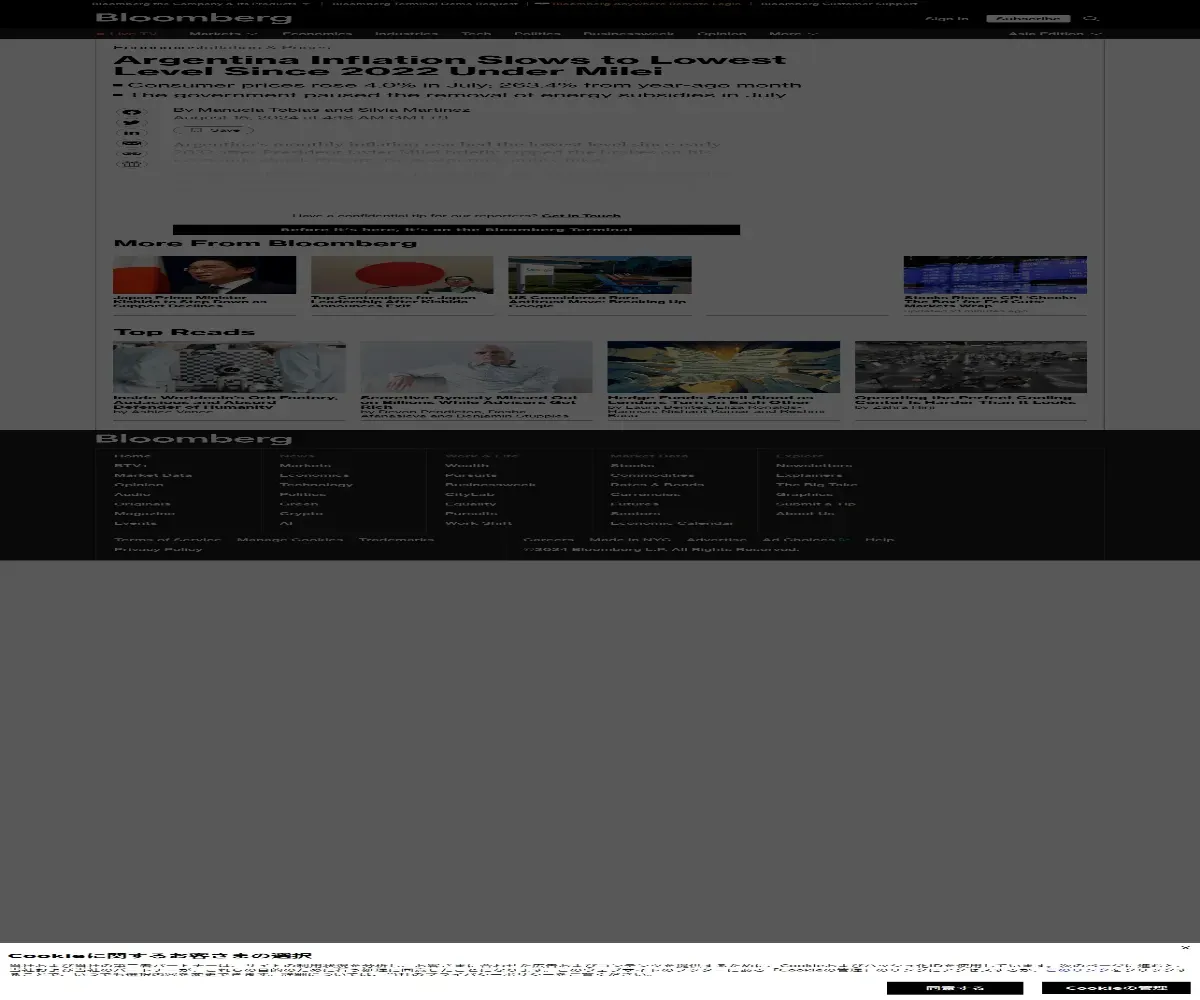1200x1000 pixels.
Task: Click the Cookie management button in the banner
Action: [x=1116, y=988]
